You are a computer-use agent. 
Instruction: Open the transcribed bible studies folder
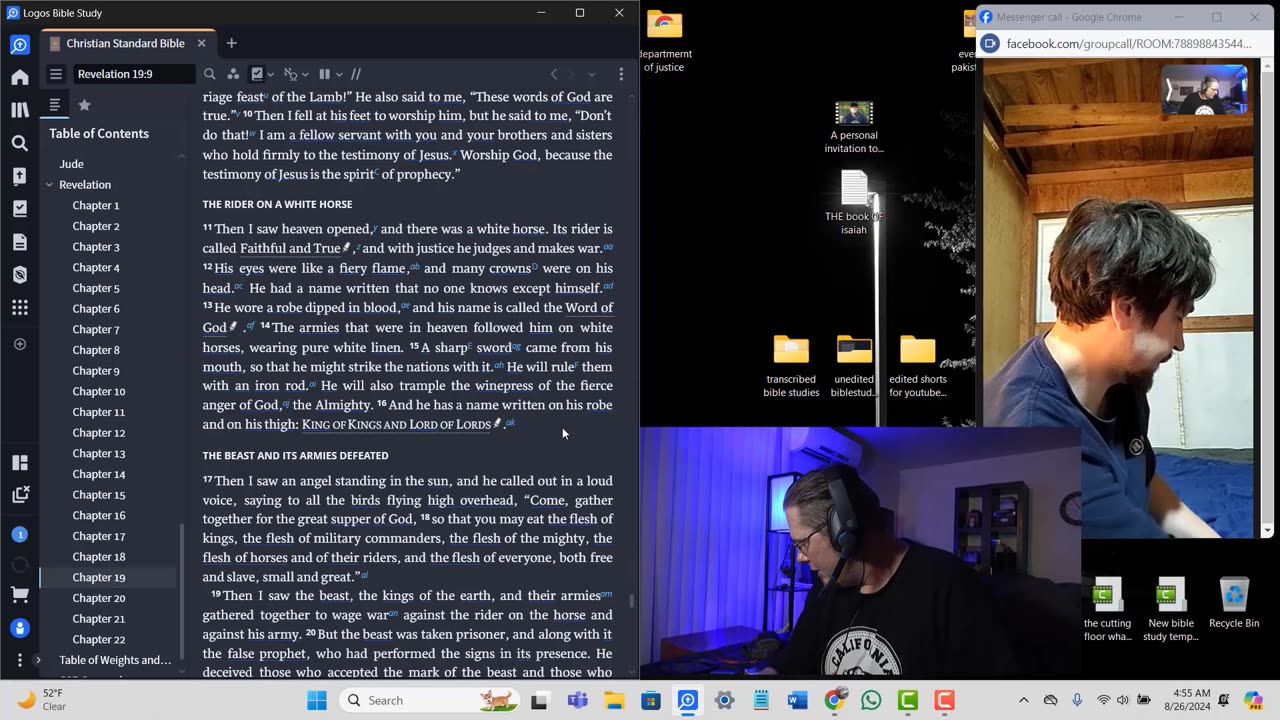[791, 365]
